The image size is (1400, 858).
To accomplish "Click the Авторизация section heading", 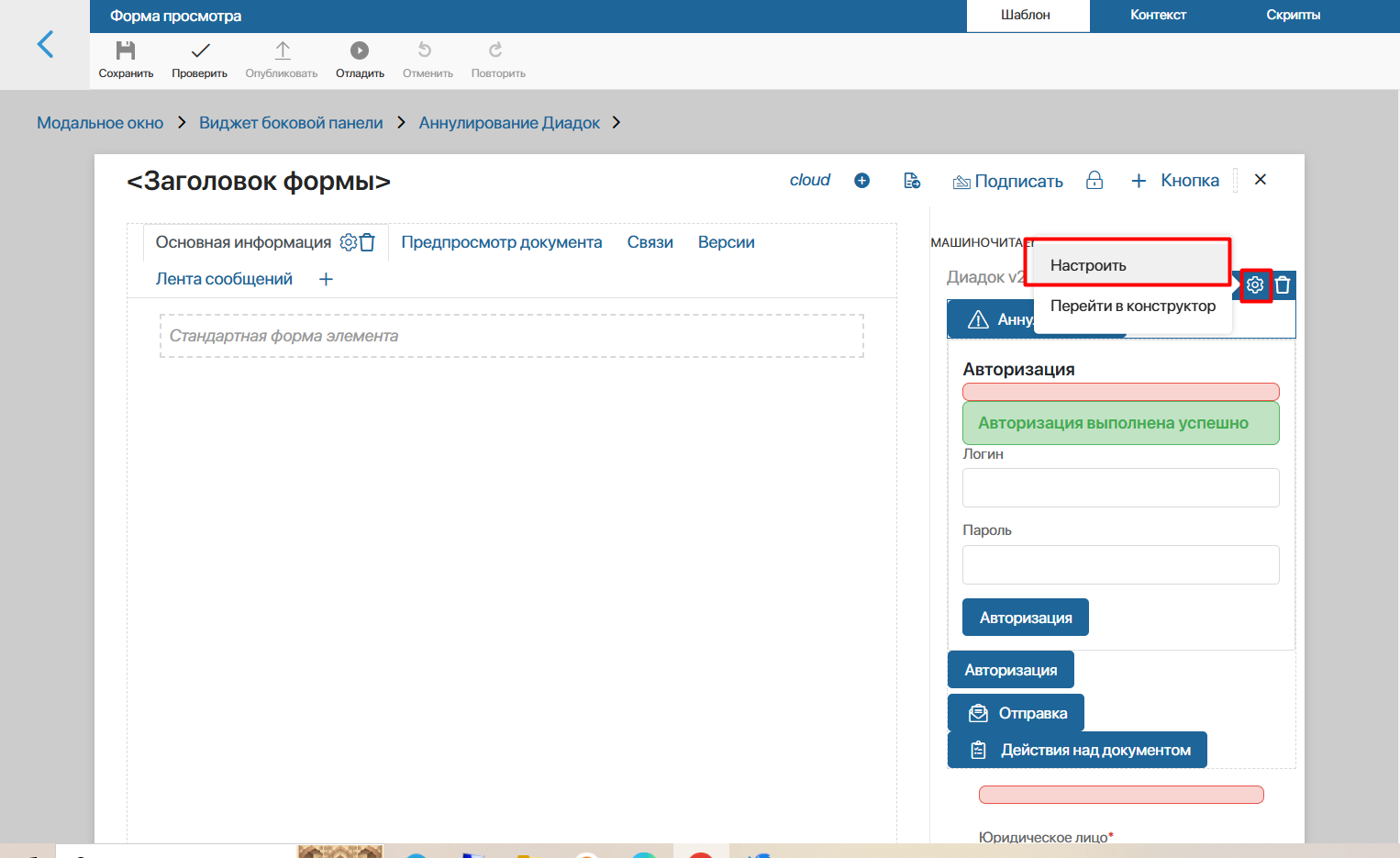I will (x=1018, y=369).
